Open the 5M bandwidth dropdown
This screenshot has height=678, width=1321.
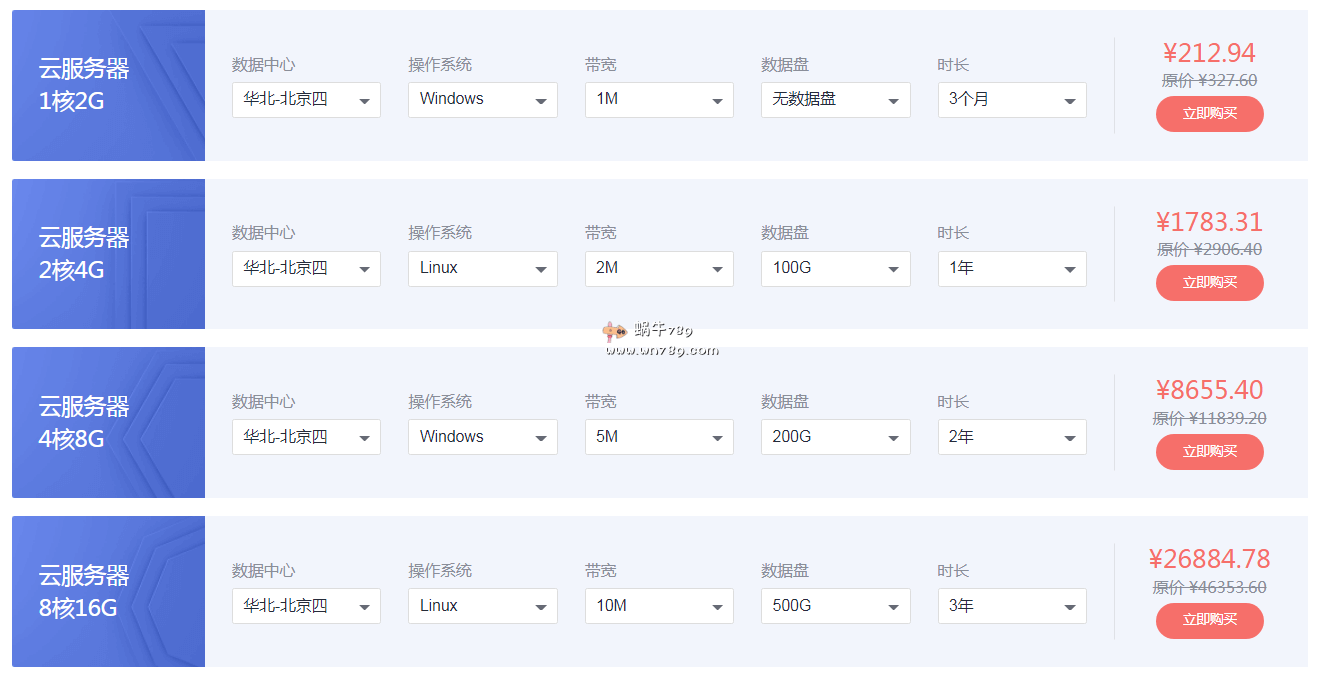pyautogui.click(x=659, y=437)
